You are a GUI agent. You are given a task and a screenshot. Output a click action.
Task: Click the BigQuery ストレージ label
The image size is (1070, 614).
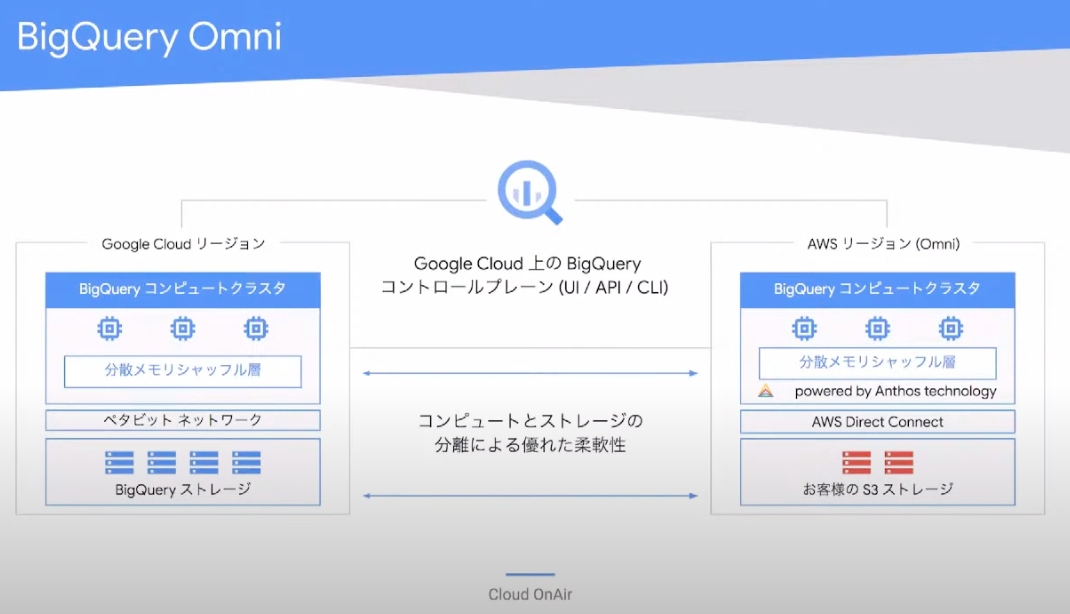pyautogui.click(x=183, y=489)
